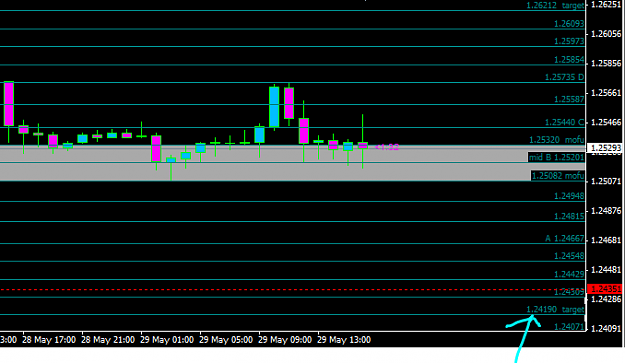Viewport: 625px width, 363px height.
Task: Click the magenta candle countdown timer text
Action: tap(387, 147)
